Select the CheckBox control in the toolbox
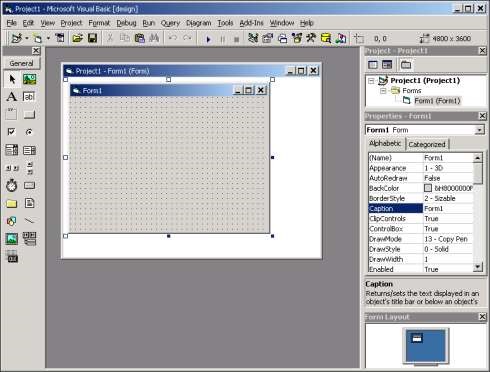The height and width of the screenshot is (372, 490). pyautogui.click(x=12, y=132)
